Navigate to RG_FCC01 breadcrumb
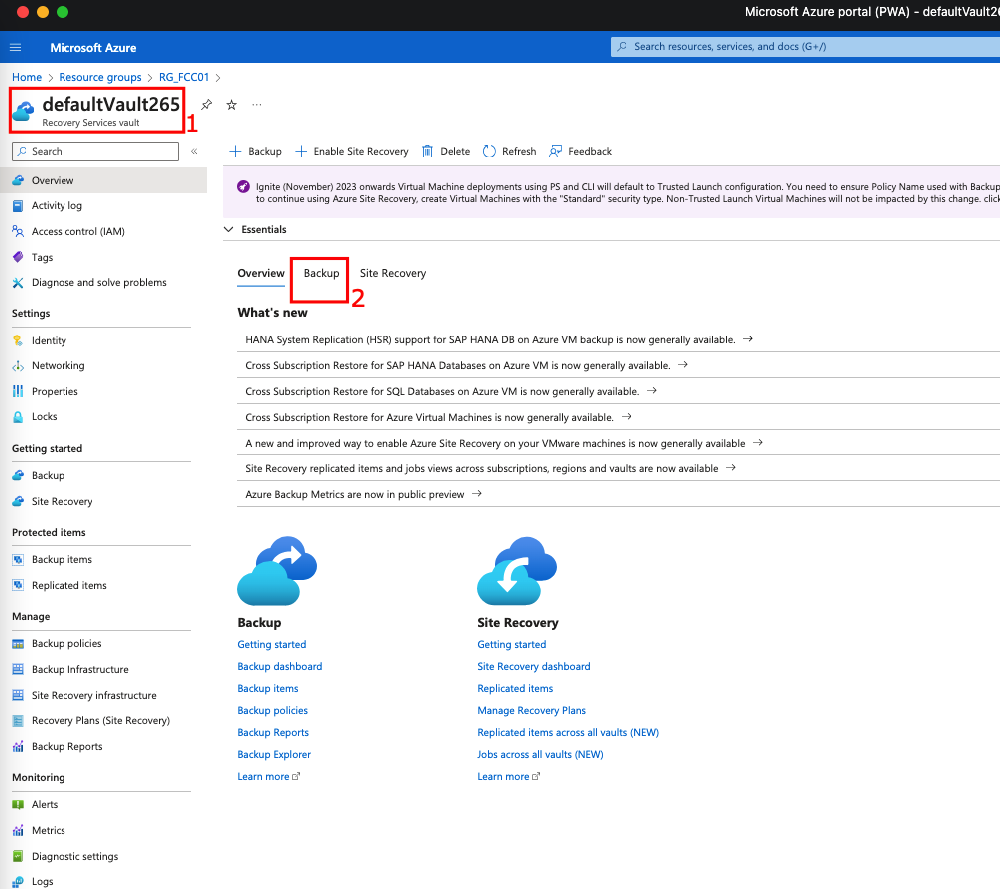The image size is (1000, 889). tap(184, 77)
